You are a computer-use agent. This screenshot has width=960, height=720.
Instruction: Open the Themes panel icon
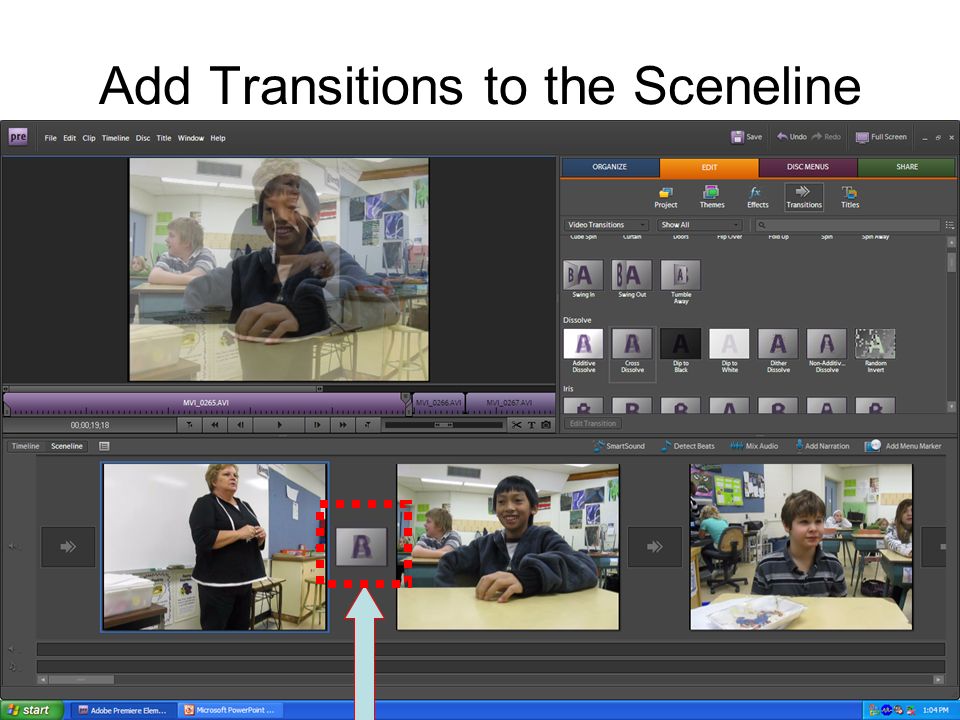712,198
